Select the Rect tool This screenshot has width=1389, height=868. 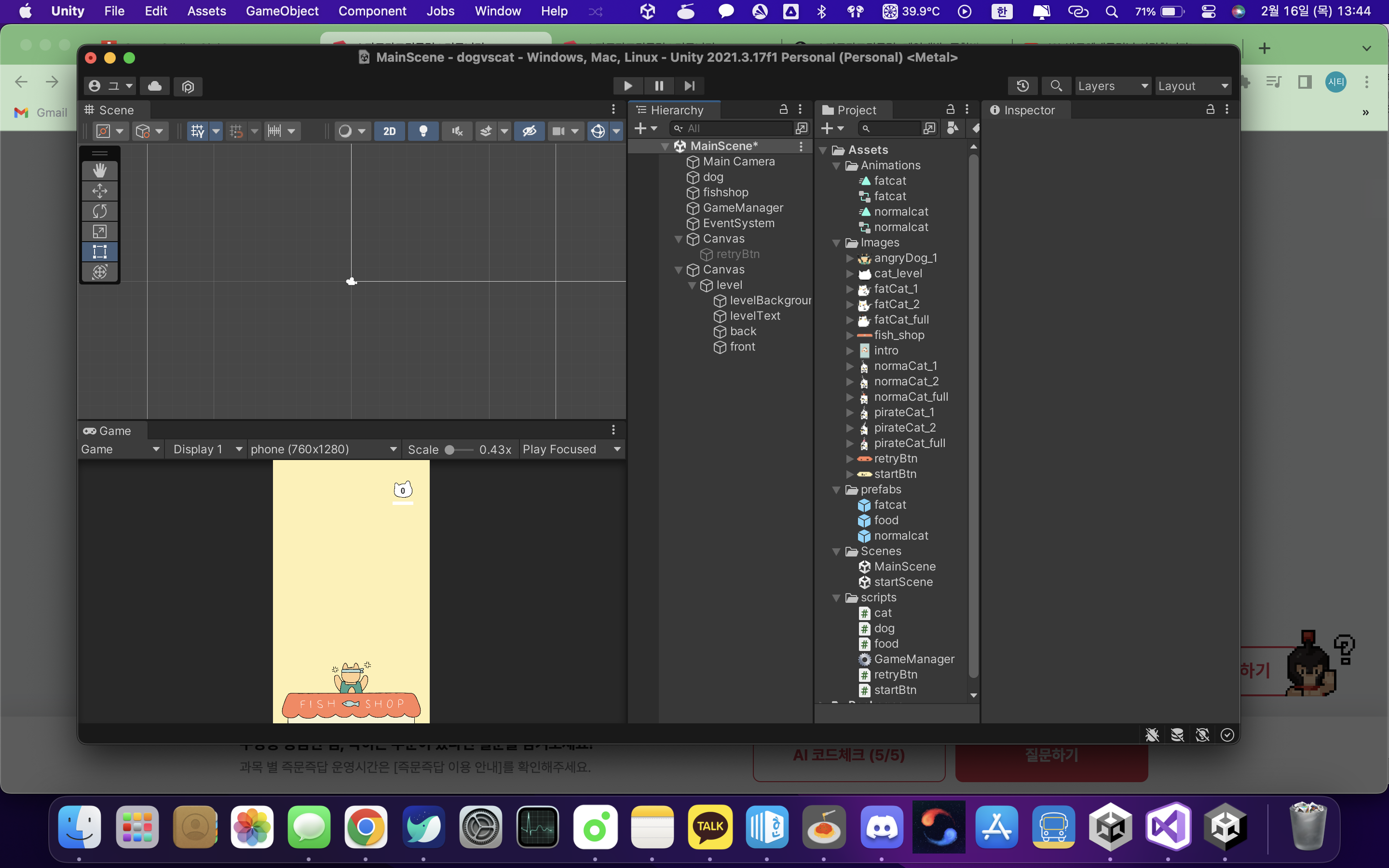click(x=100, y=251)
